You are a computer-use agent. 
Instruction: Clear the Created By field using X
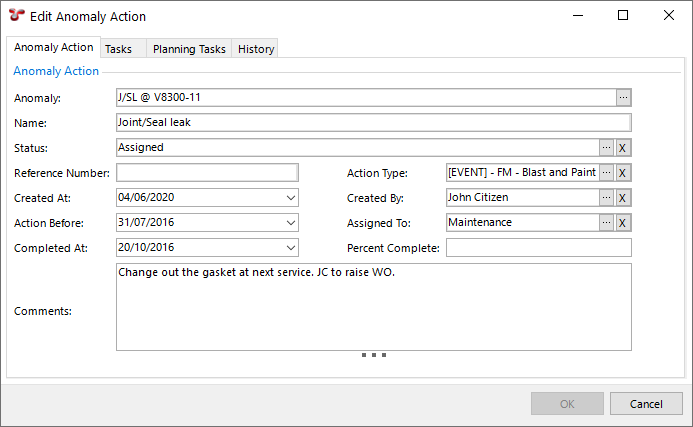pyautogui.click(x=622, y=198)
